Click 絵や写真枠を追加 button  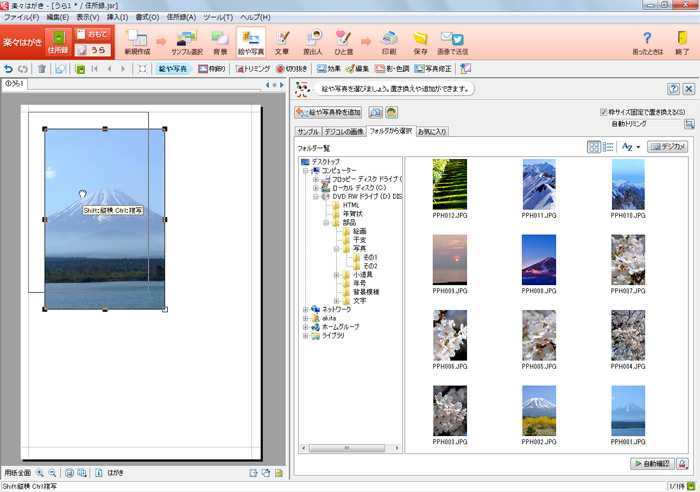pyautogui.click(x=328, y=112)
